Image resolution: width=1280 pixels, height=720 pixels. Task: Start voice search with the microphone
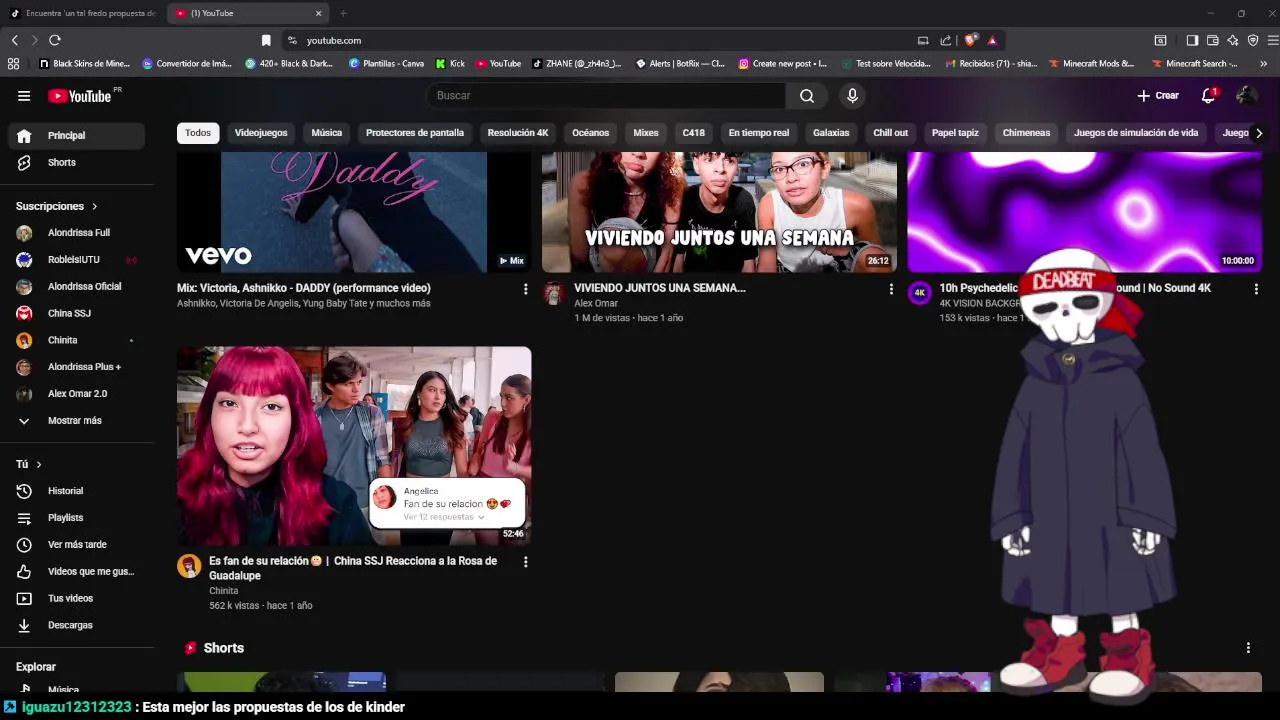pos(852,96)
